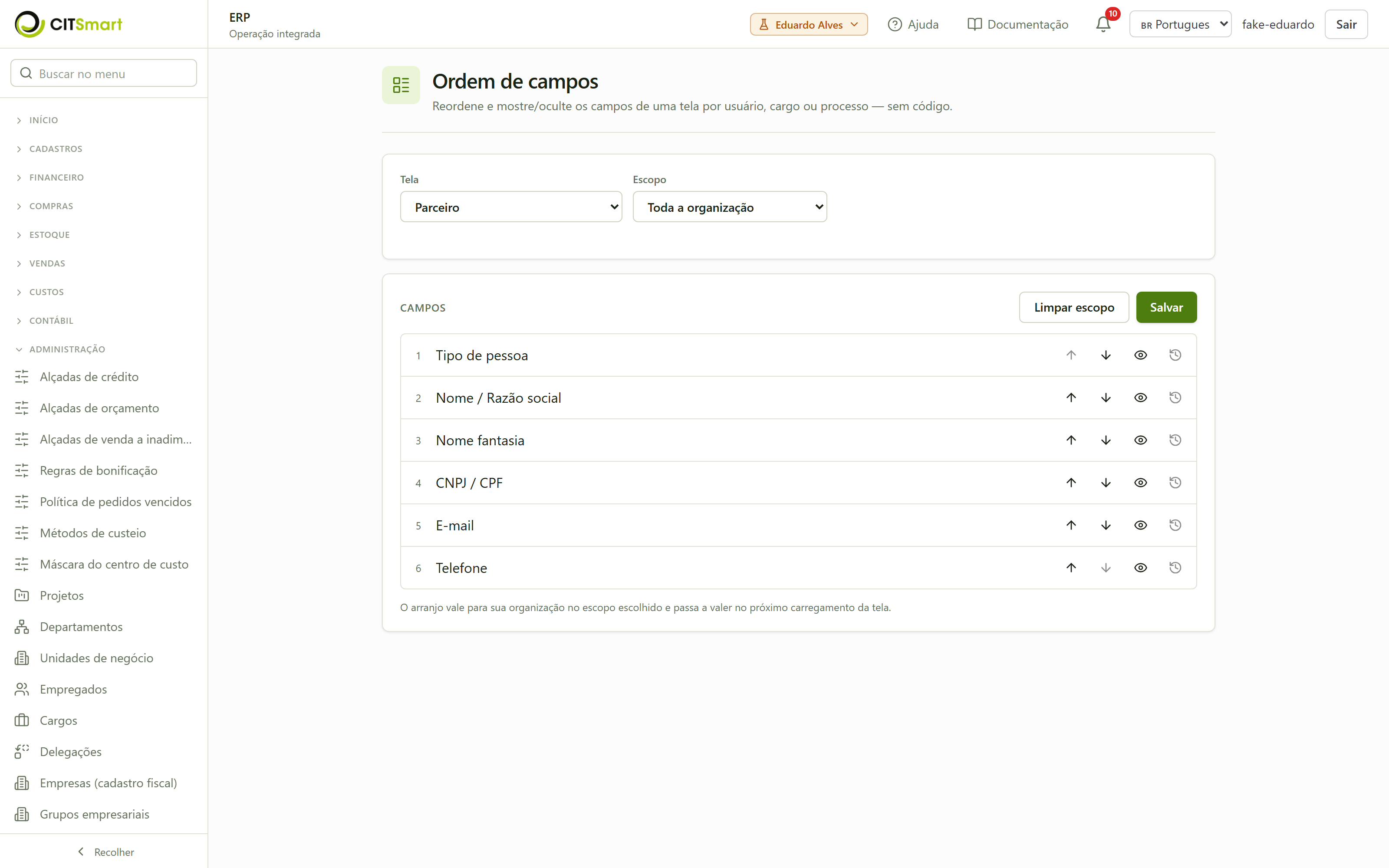The height and width of the screenshot is (868, 1389).
Task: Open 'Alçadas de crédito' in the sidebar
Action: tap(104, 377)
